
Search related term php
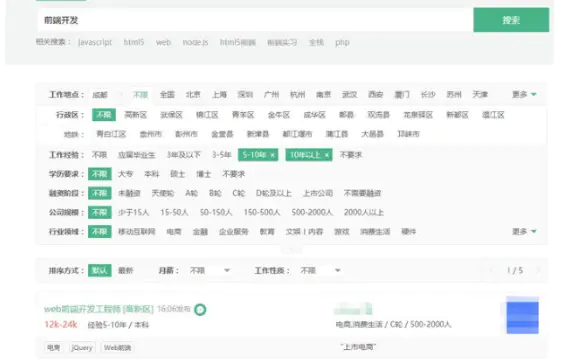point(342,42)
